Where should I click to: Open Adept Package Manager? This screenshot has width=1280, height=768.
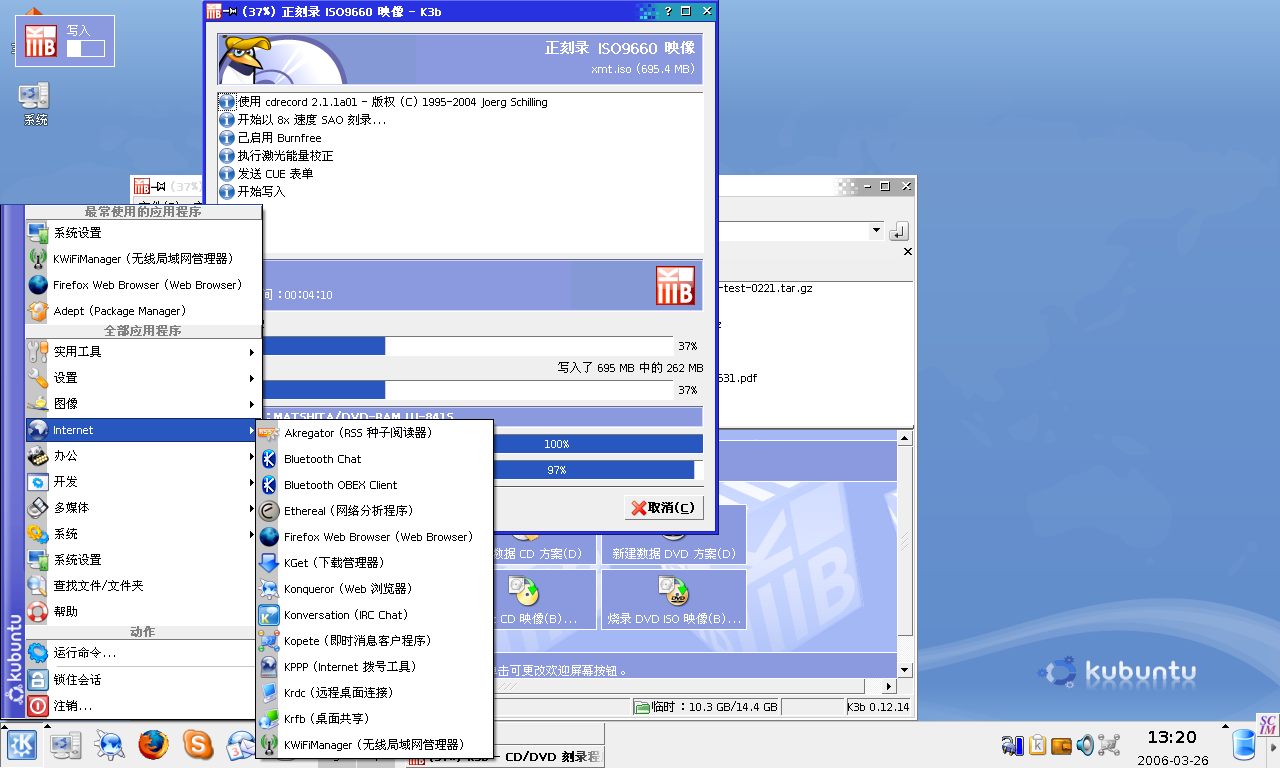(143, 311)
